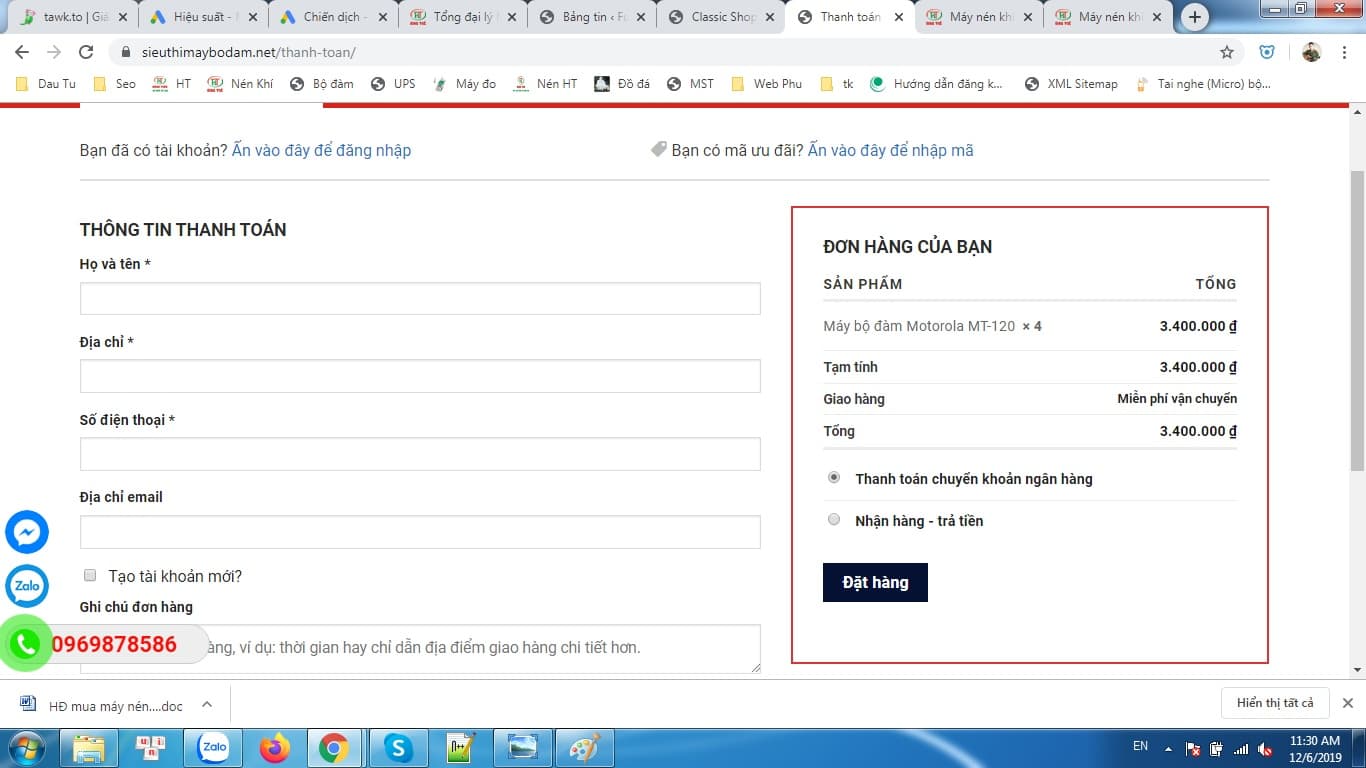Click the Zalo chat floating icon
Image resolution: width=1366 pixels, height=768 pixels.
click(x=27, y=586)
